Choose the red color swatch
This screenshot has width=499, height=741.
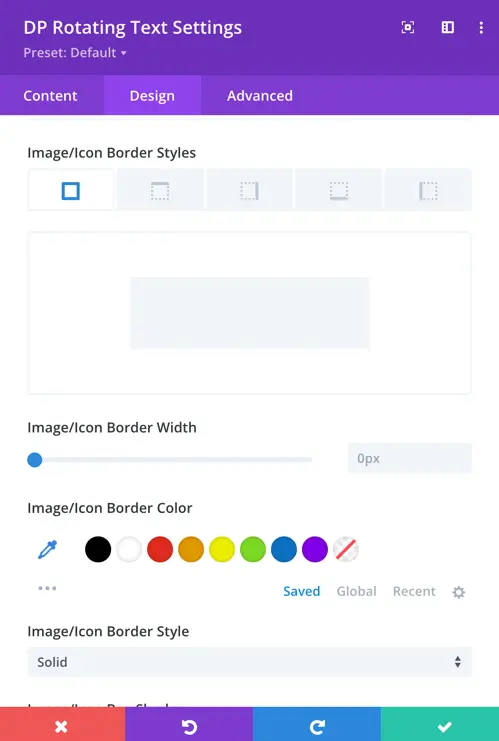(x=160, y=549)
